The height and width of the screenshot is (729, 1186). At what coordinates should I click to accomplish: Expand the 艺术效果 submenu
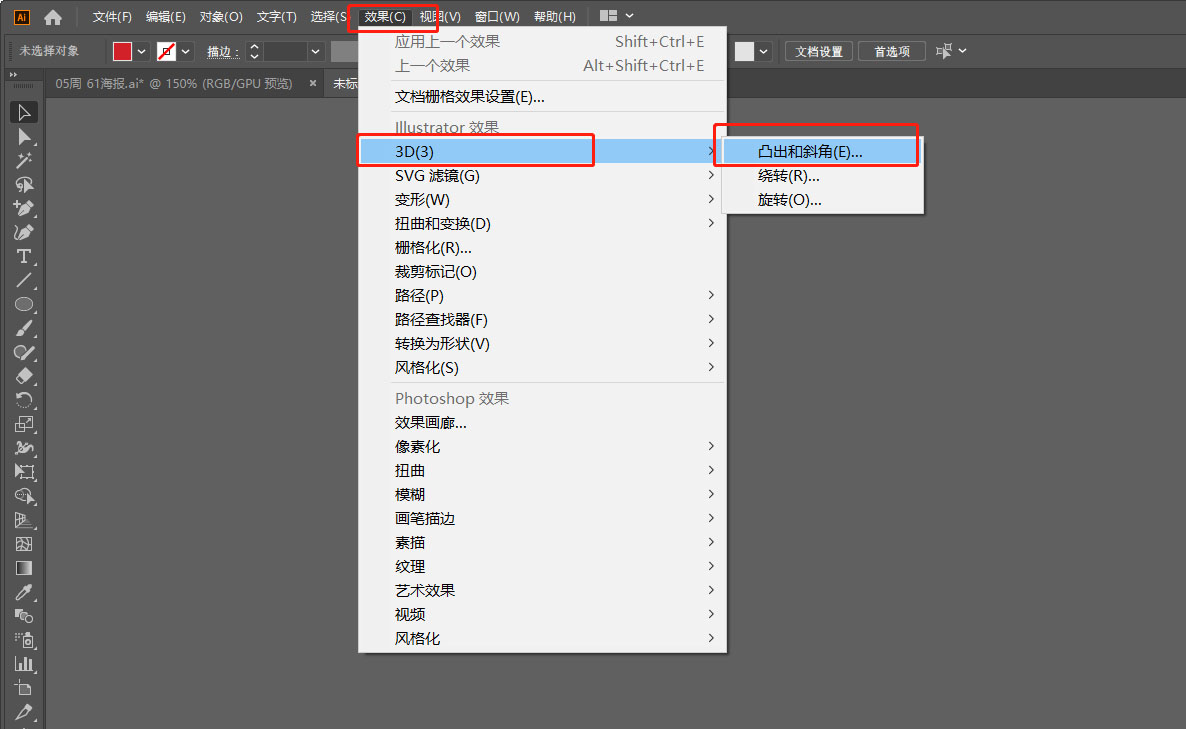pyautogui.click(x=542, y=591)
